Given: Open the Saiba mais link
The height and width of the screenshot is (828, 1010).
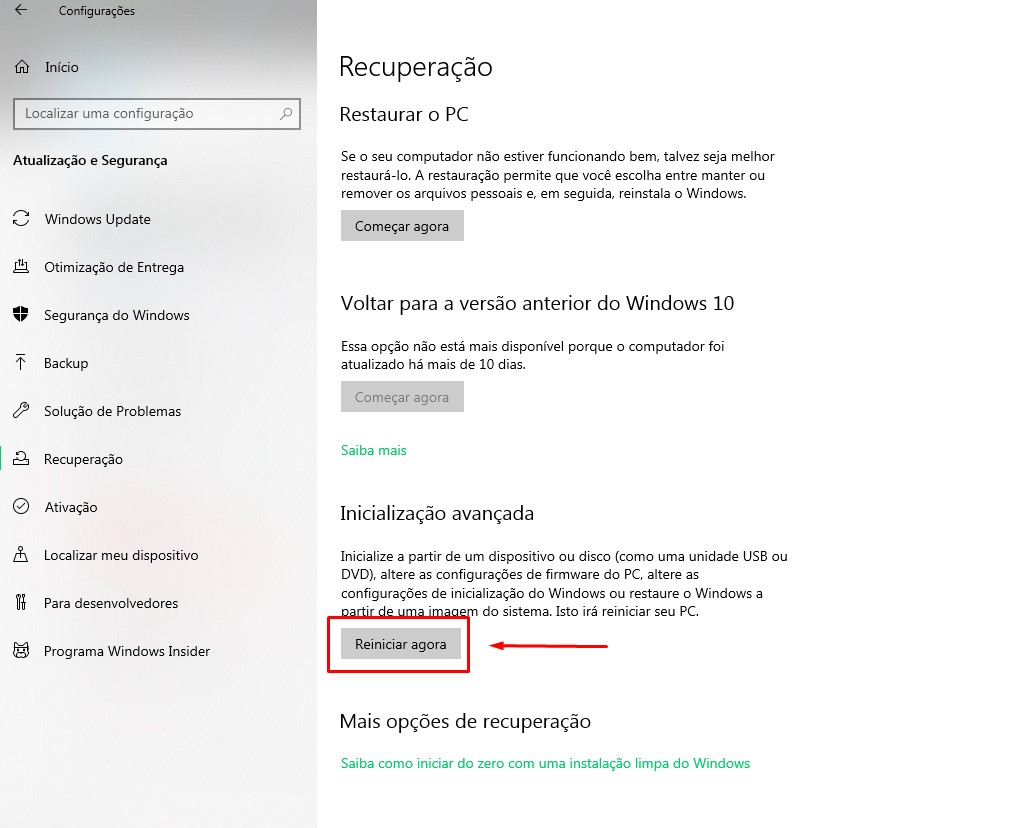Looking at the screenshot, I should 374,450.
